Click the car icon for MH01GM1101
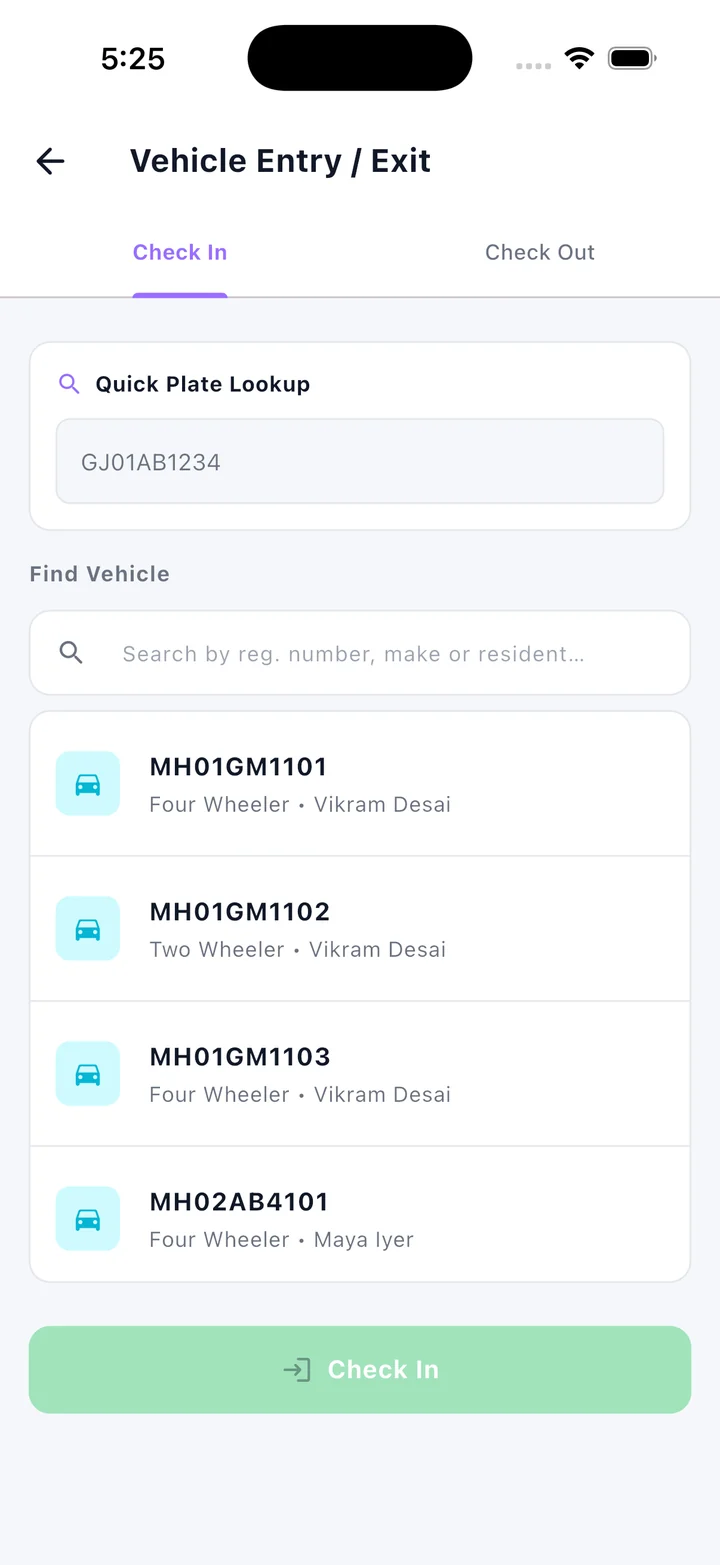The image size is (720, 1565). click(x=88, y=784)
